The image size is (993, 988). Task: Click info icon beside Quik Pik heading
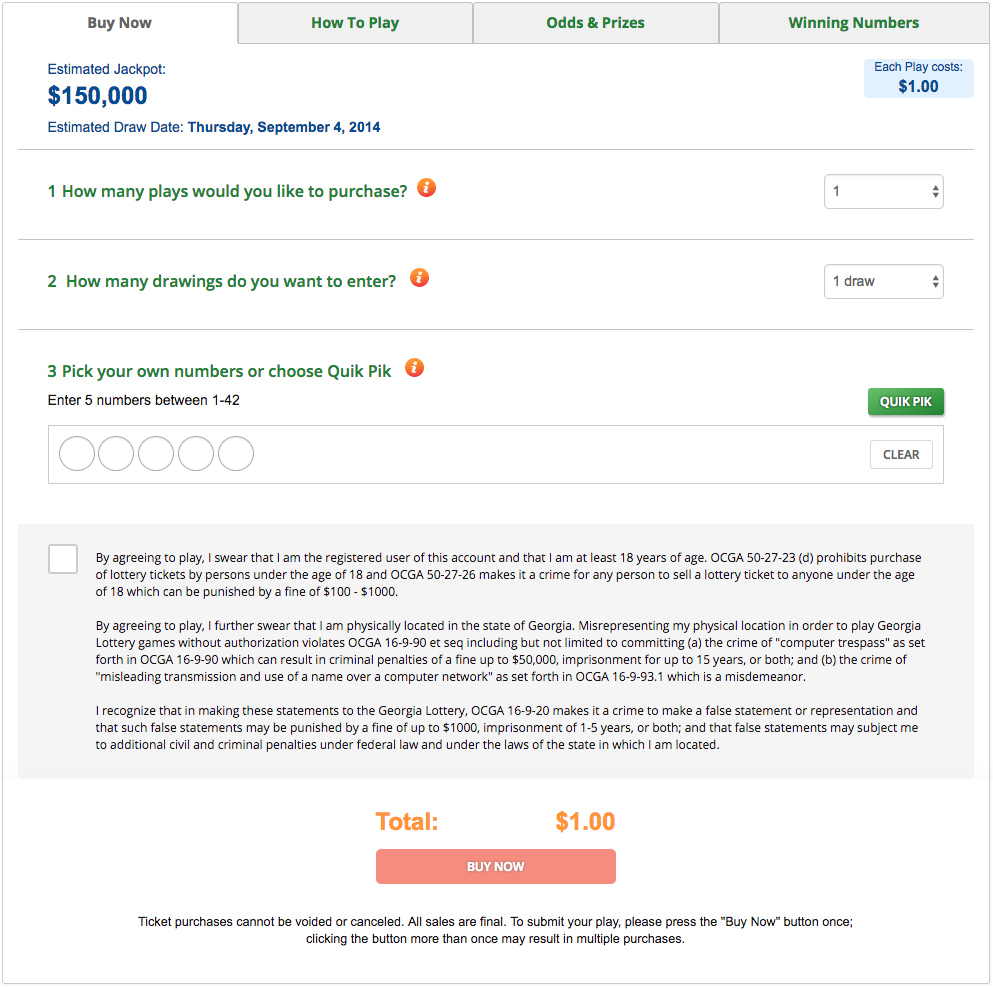pos(415,368)
